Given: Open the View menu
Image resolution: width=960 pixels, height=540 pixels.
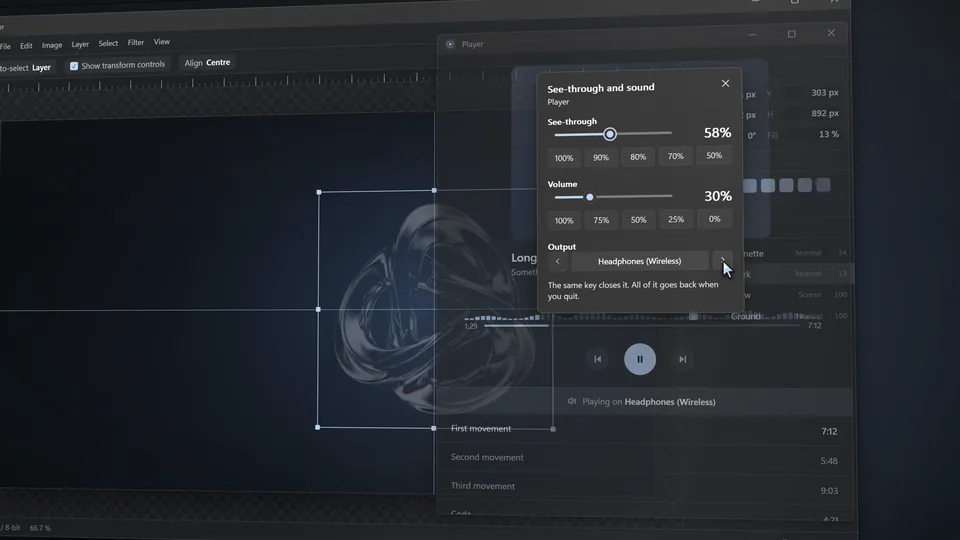Looking at the screenshot, I should pos(162,42).
